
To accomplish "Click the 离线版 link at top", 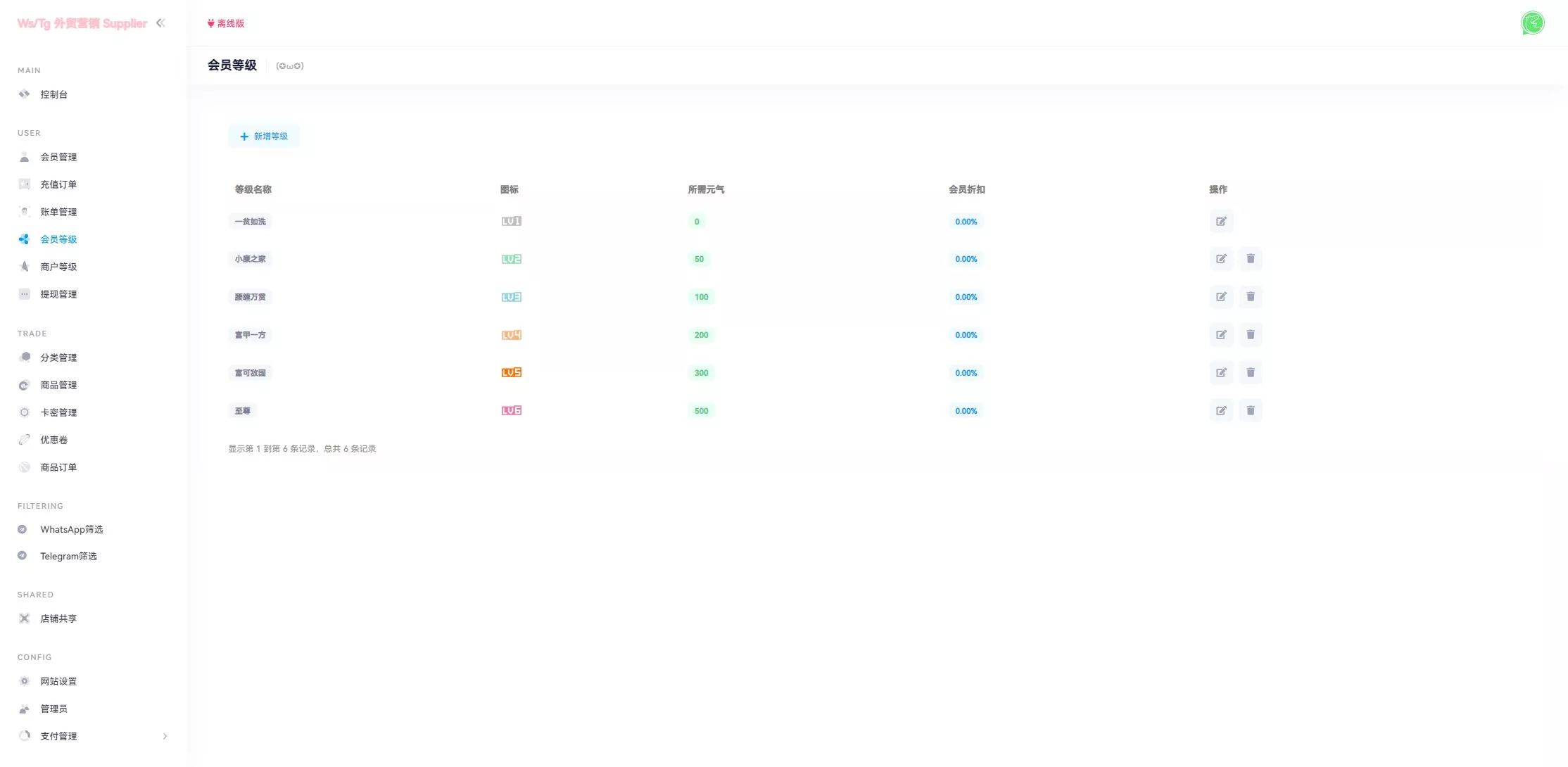I will click(226, 23).
